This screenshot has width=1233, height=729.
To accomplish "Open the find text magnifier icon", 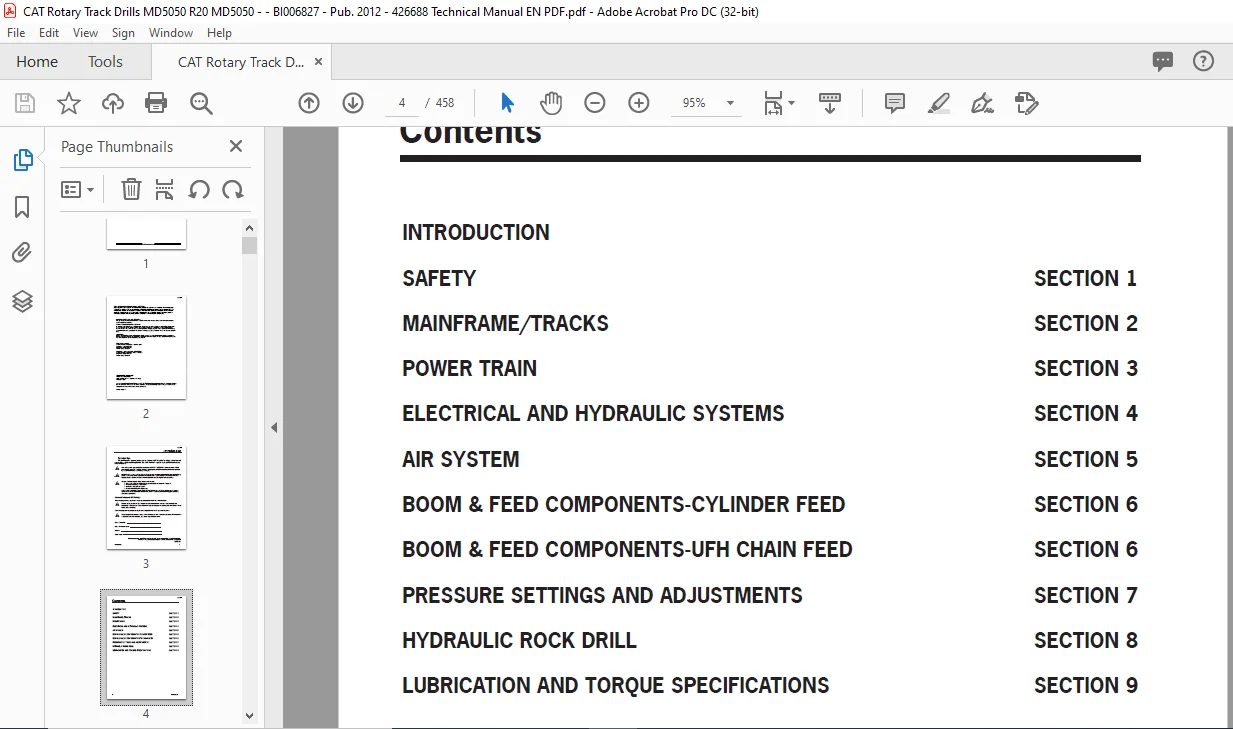I will (201, 103).
